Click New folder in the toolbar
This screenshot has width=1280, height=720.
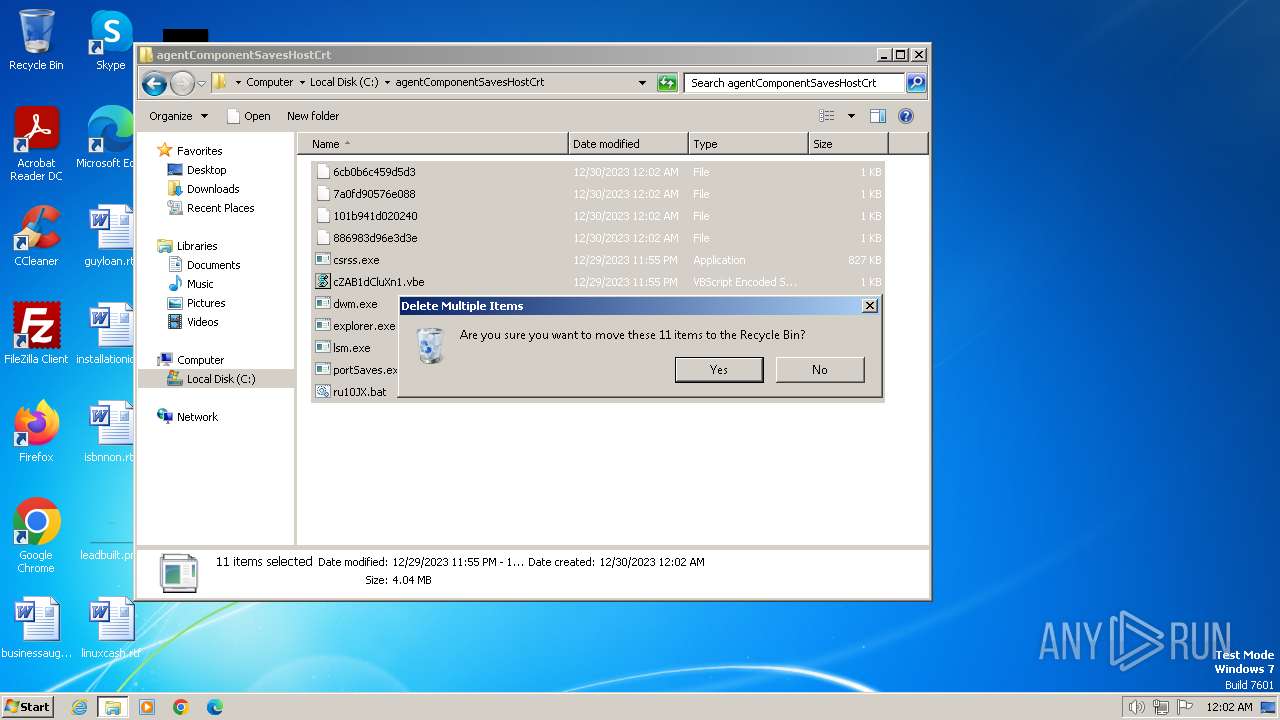click(313, 116)
